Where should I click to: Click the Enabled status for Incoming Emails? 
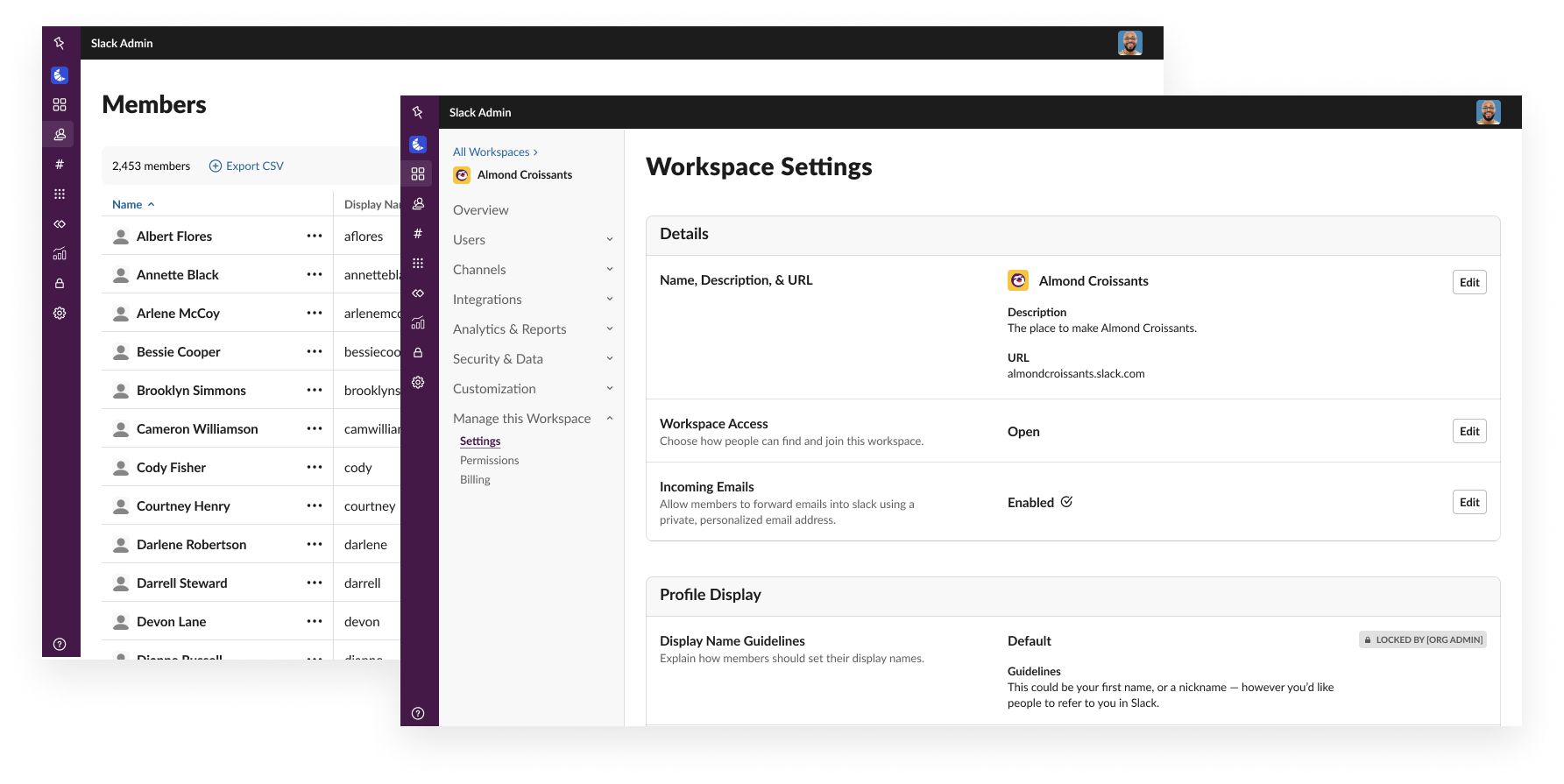coord(1040,503)
